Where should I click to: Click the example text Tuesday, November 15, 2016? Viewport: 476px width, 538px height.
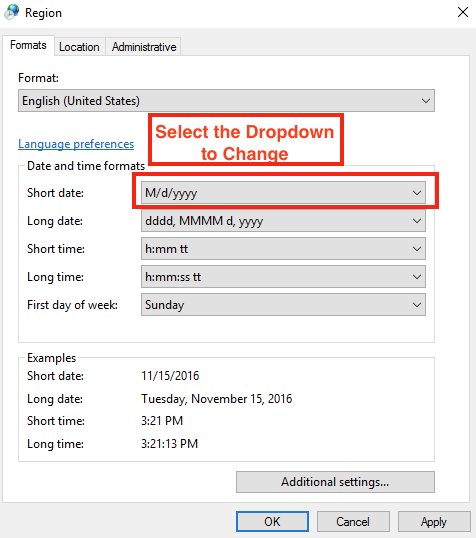[x=217, y=399]
